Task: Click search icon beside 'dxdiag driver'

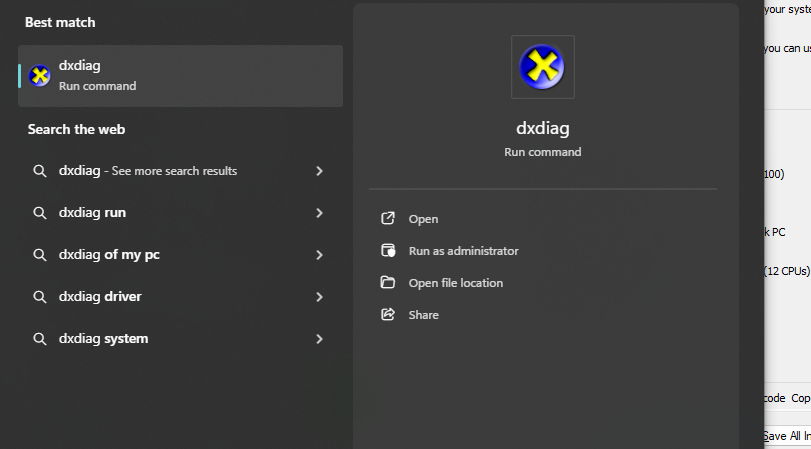Action: (x=40, y=296)
